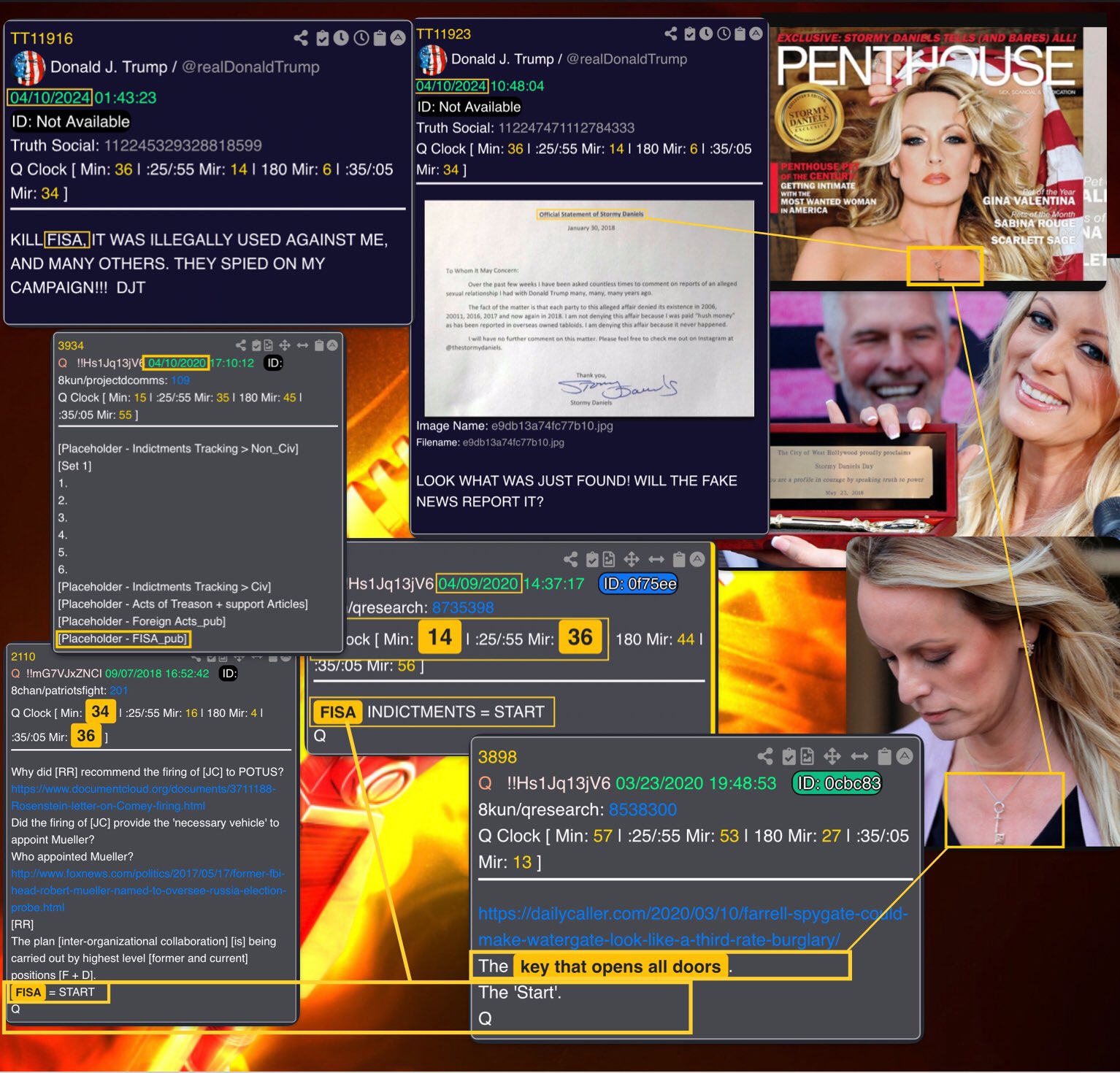The image size is (1120, 1073).
Task: Click four-way move icon on the 04/09/2020 post
Action: point(632,559)
